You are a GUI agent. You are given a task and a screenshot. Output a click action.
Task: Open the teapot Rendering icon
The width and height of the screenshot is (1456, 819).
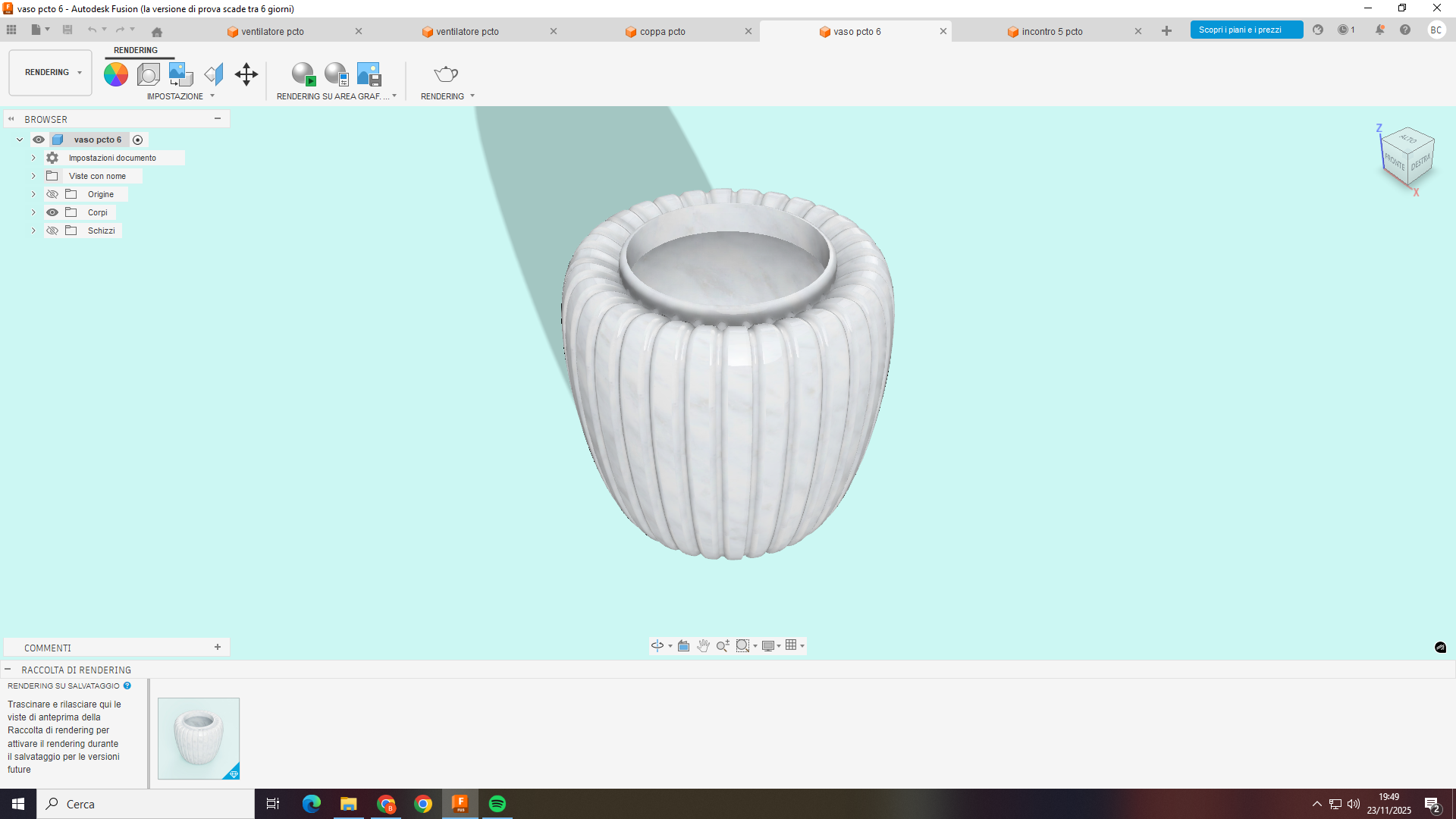(445, 74)
